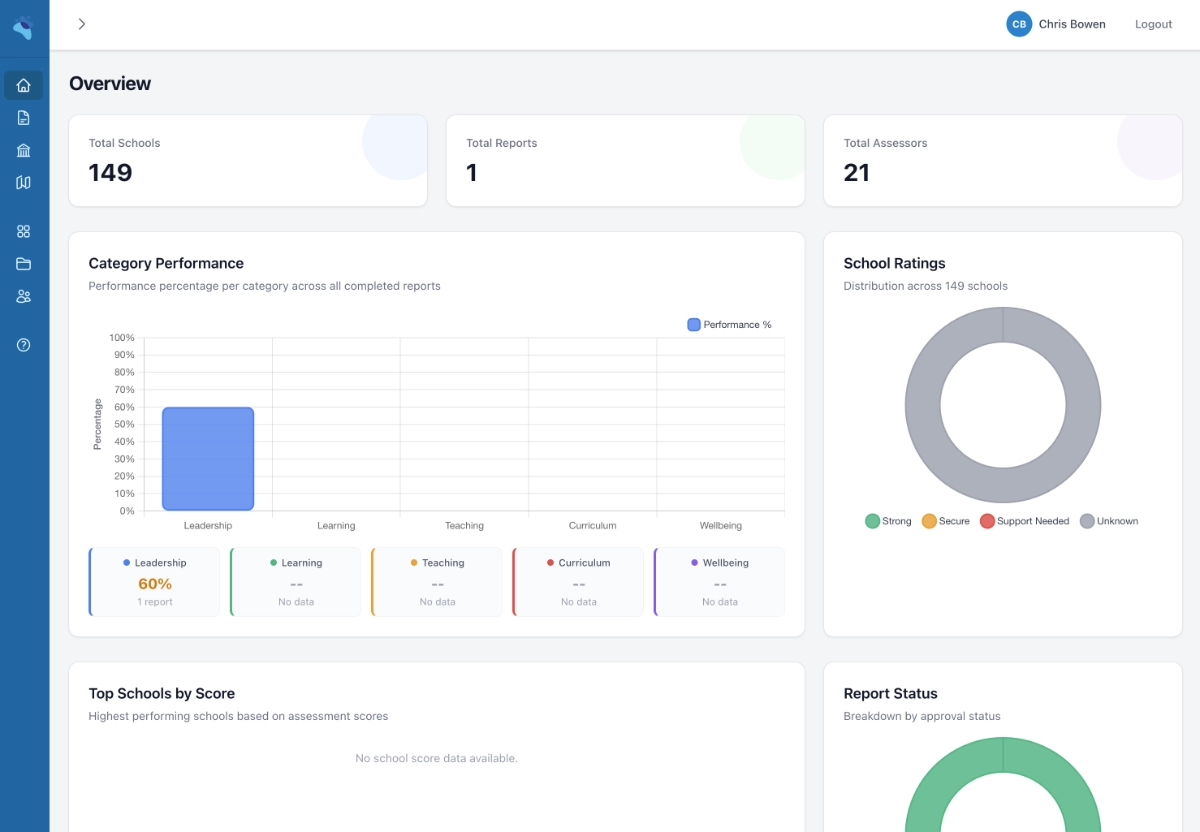Open the Total Reports card
1200x832 pixels.
625,161
